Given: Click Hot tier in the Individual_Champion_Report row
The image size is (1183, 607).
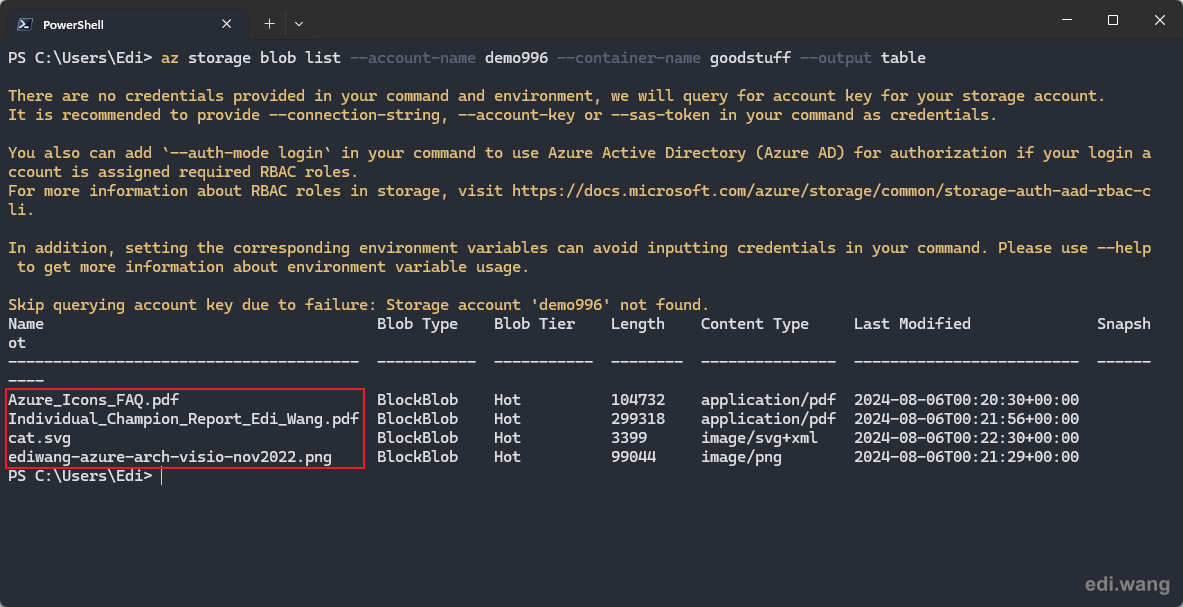Looking at the screenshot, I should point(507,418).
